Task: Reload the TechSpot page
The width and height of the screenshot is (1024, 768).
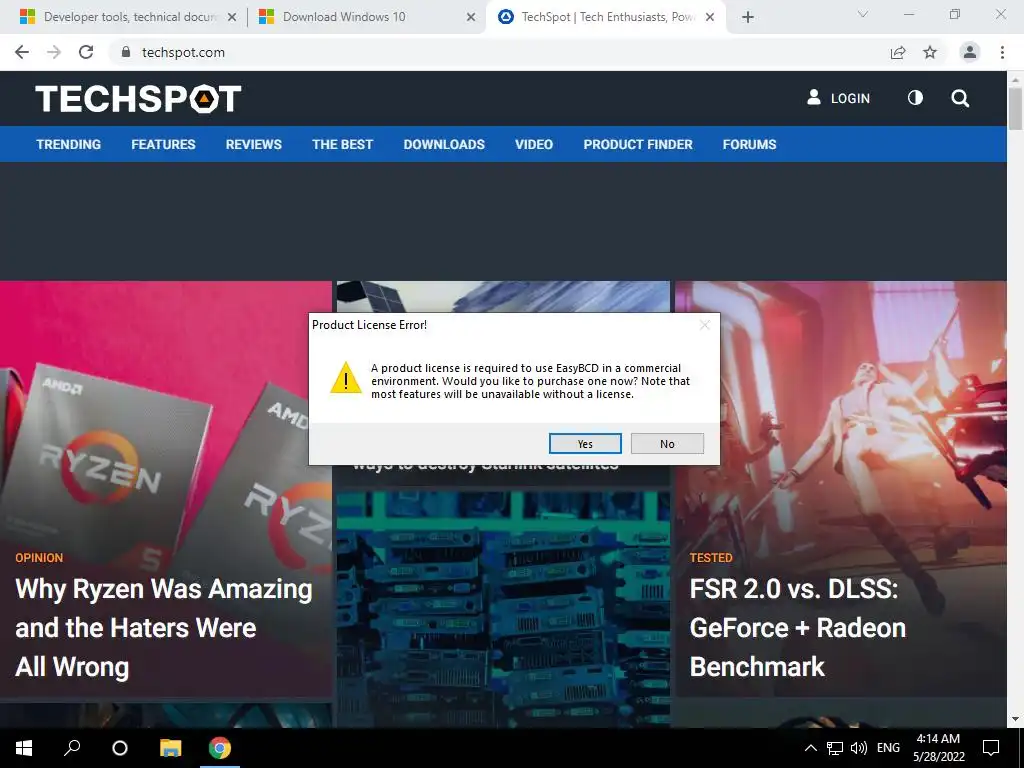Action: click(x=86, y=52)
